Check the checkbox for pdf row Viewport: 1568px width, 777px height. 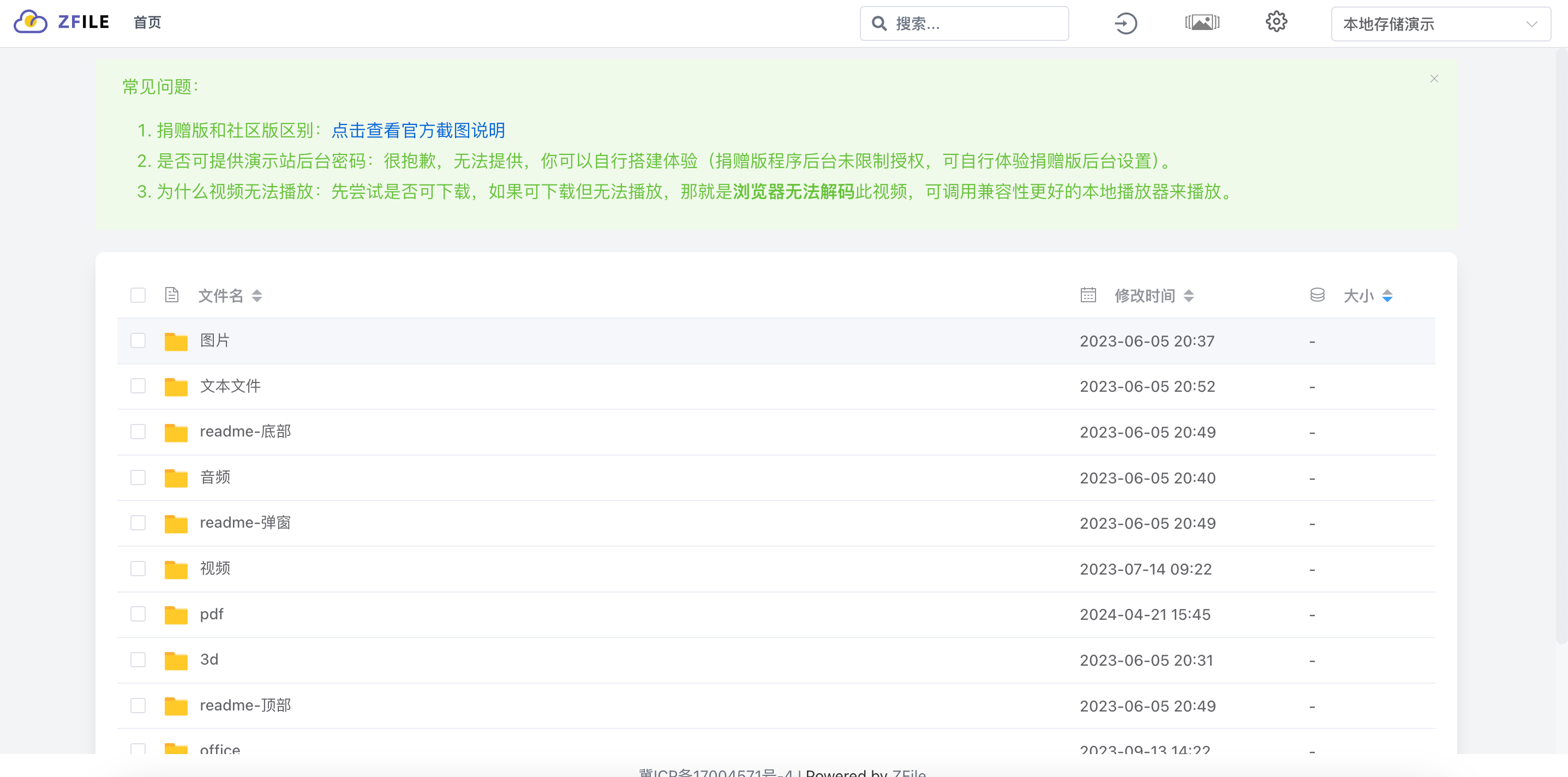point(138,614)
